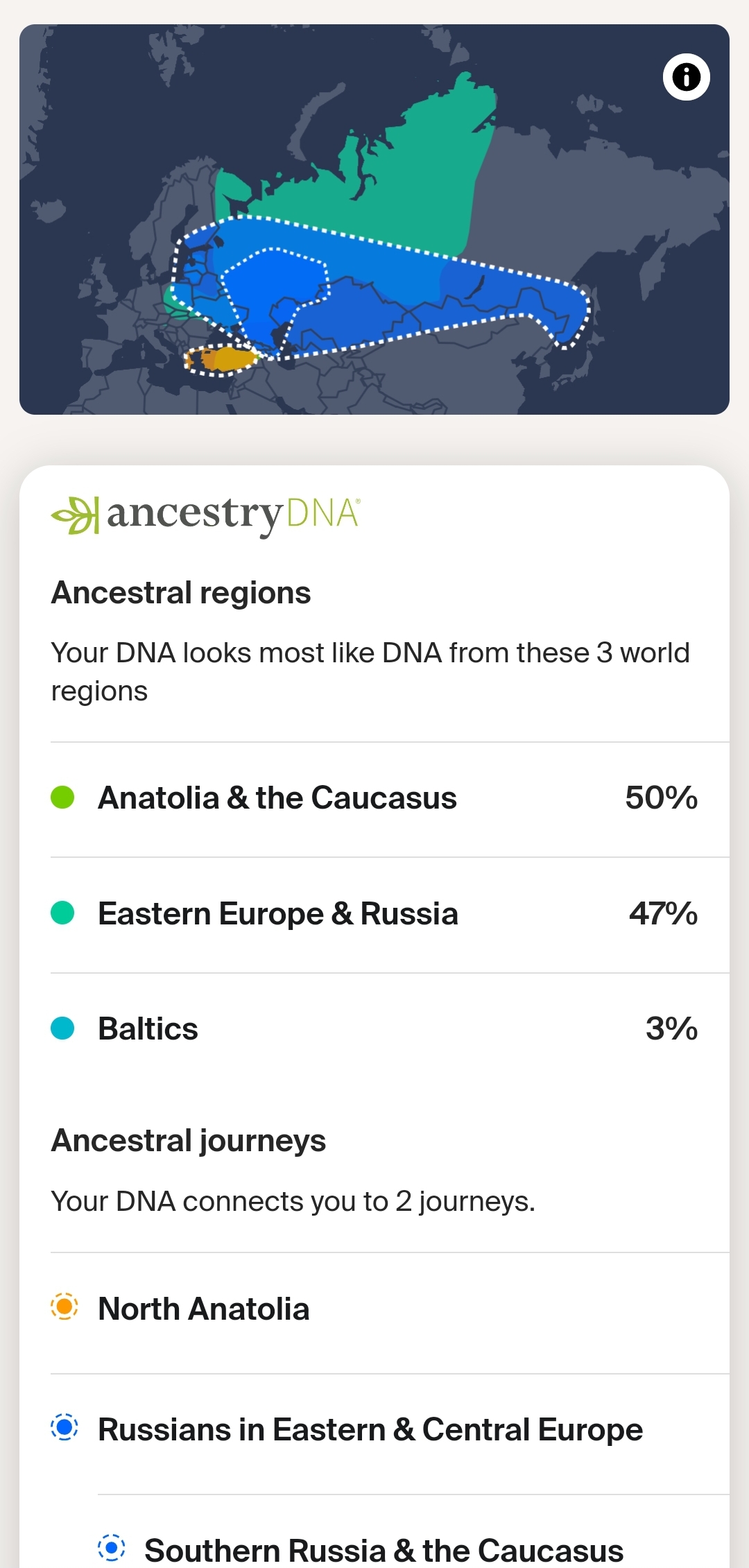Expand Russians in Eastern & Central Europe journey
Viewport: 749px width, 1568px height.
coord(370,1430)
